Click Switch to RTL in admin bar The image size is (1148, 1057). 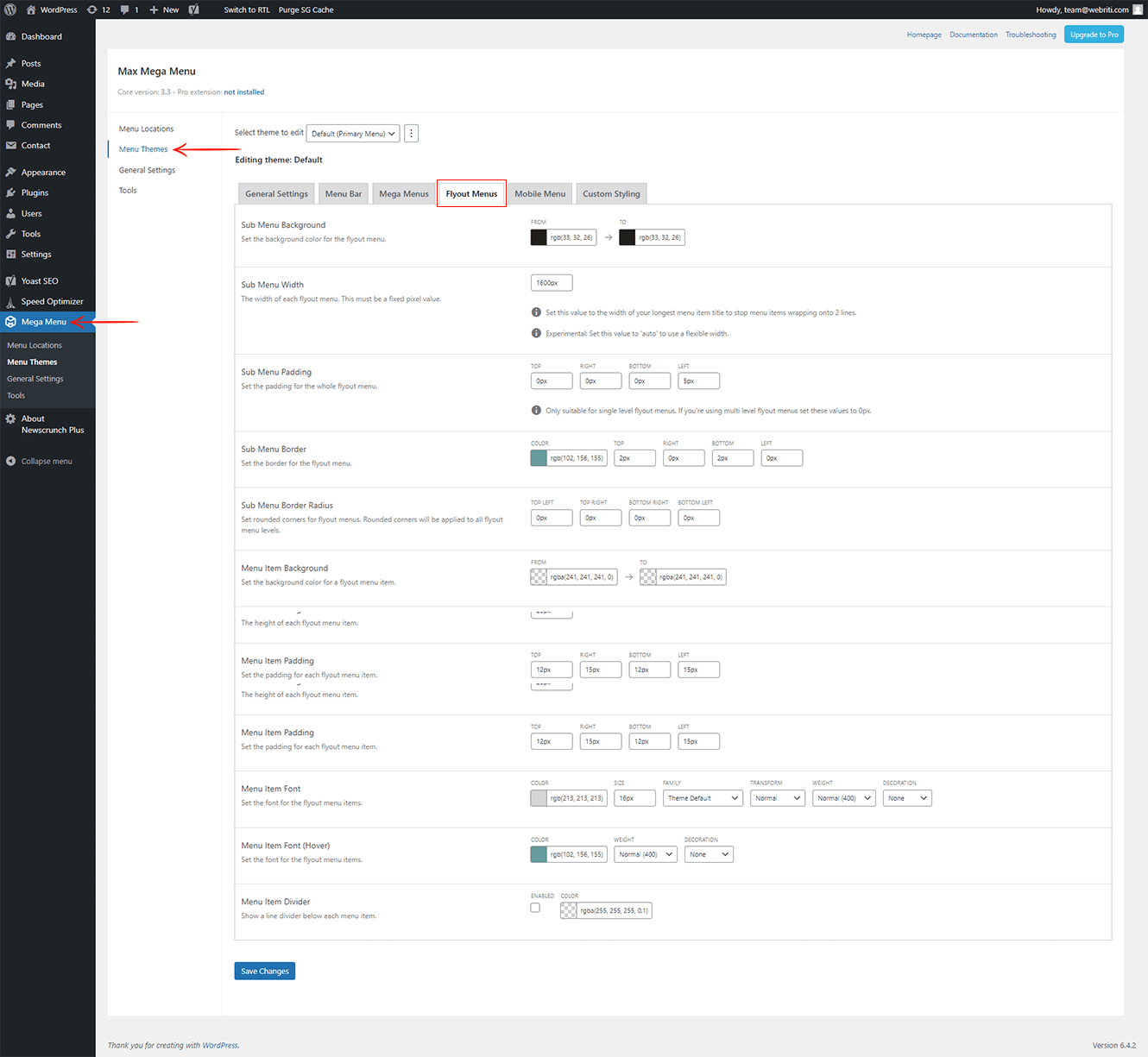coord(247,9)
